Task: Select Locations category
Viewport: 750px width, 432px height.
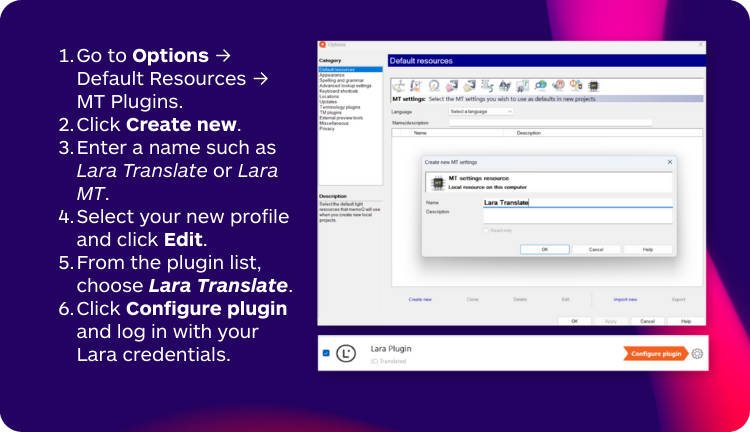Action: (329, 96)
